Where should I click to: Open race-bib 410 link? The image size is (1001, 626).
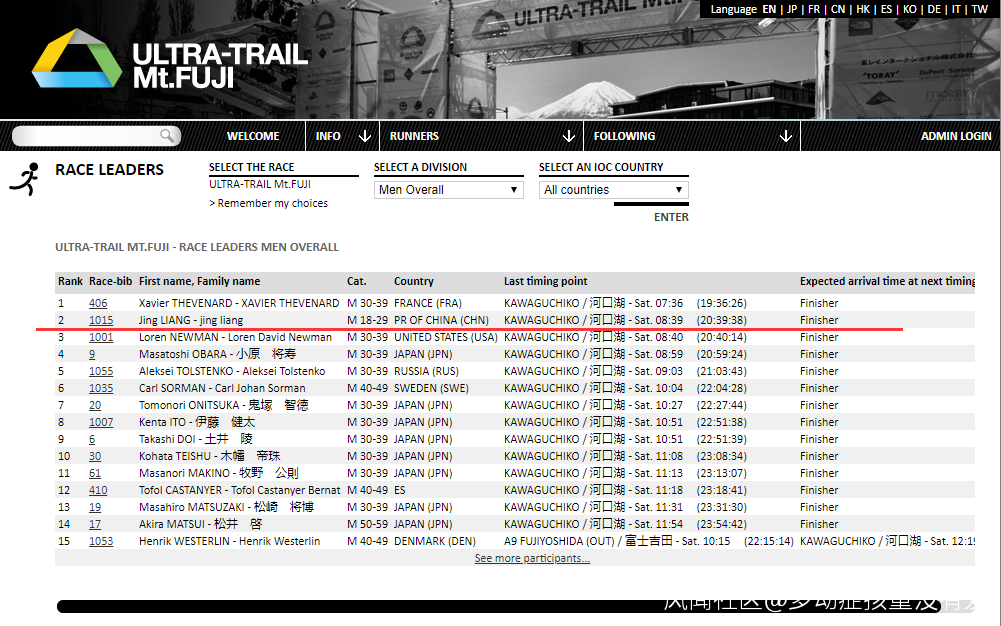click(98, 490)
